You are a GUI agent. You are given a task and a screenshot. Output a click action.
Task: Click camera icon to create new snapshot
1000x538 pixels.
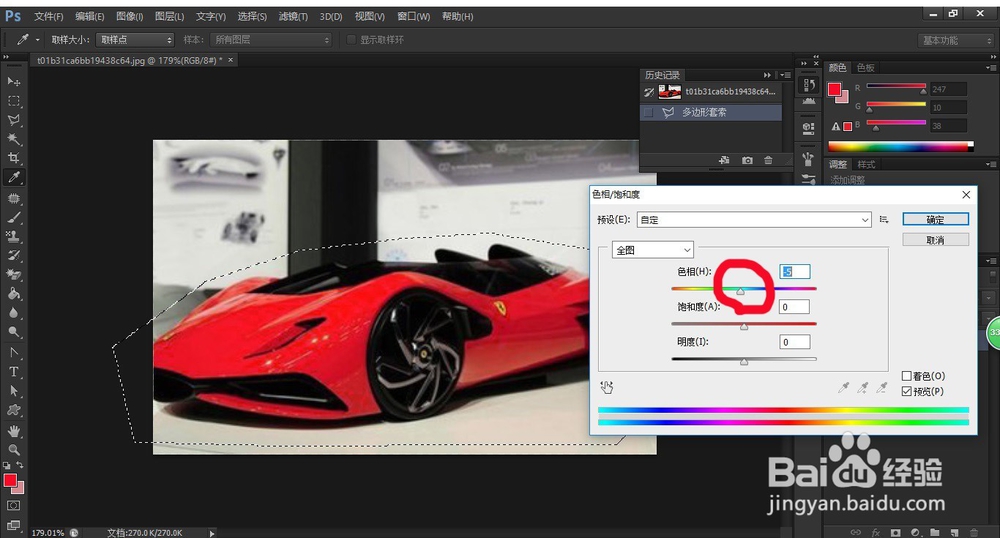tap(747, 161)
